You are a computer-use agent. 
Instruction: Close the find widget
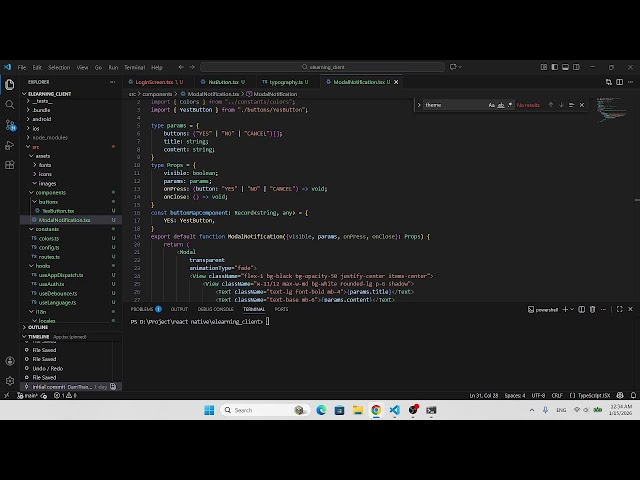(x=582, y=105)
